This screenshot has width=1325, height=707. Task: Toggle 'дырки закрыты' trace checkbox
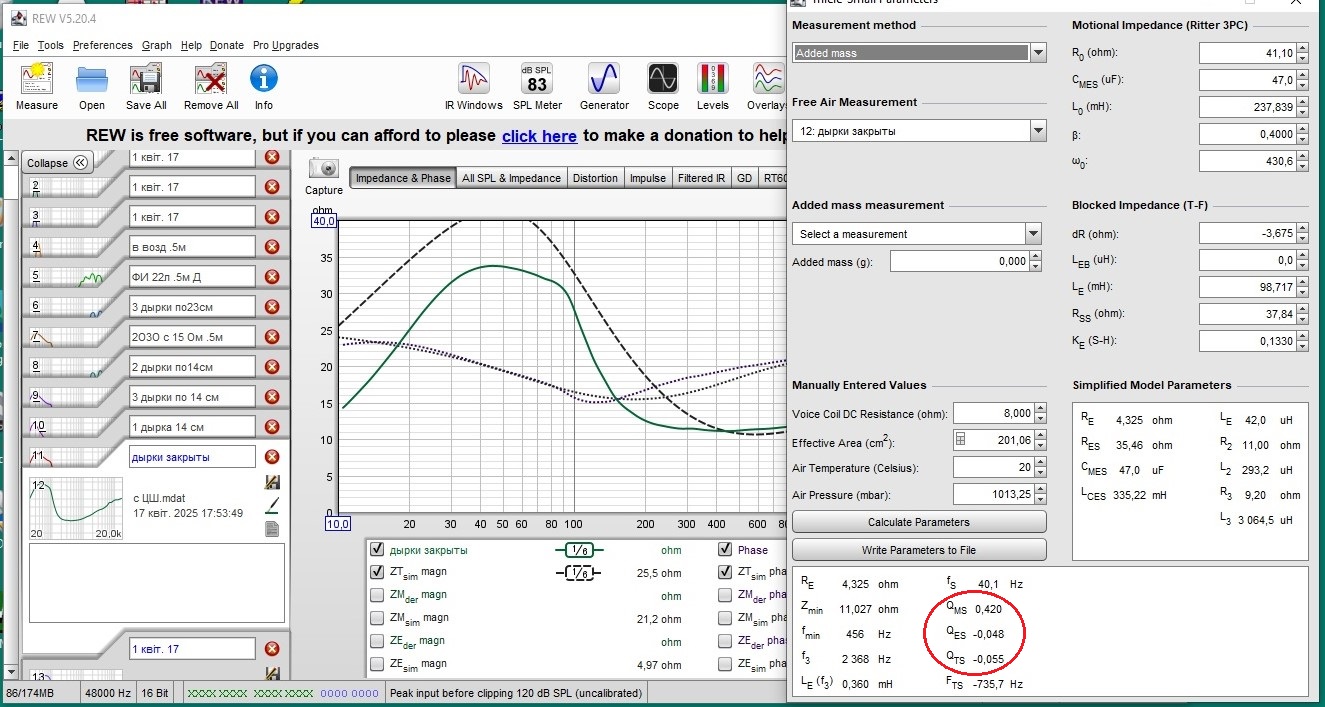(x=377, y=550)
